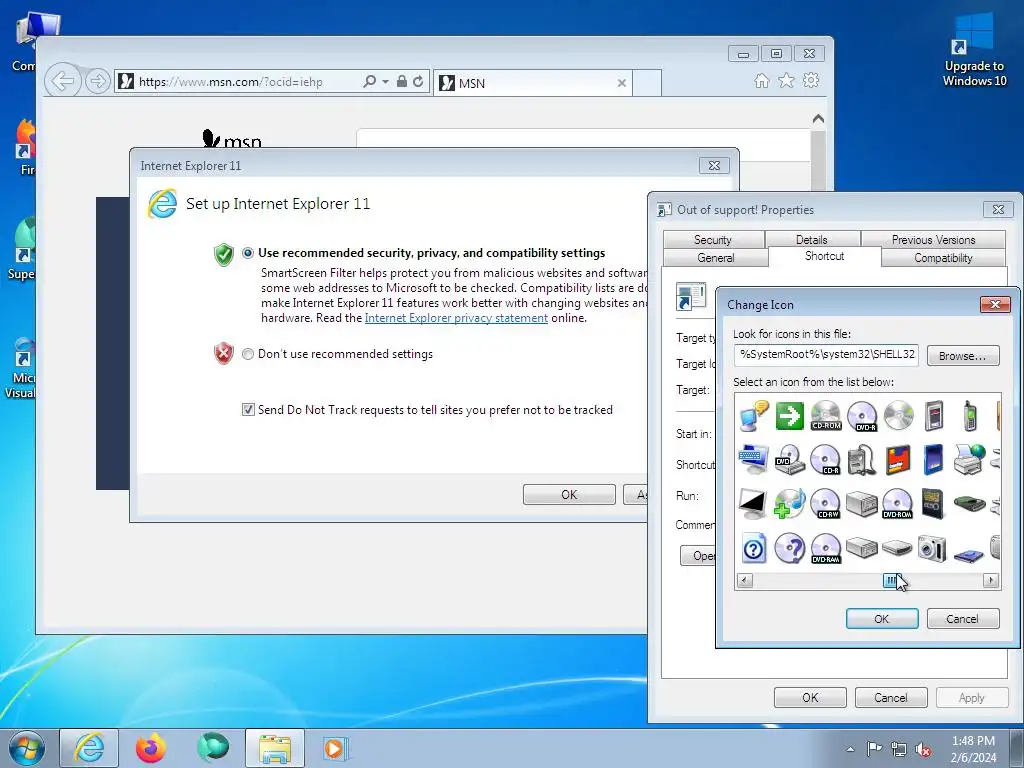Open a new IE tab
Screen dimensions: 1024x768
tap(647, 83)
